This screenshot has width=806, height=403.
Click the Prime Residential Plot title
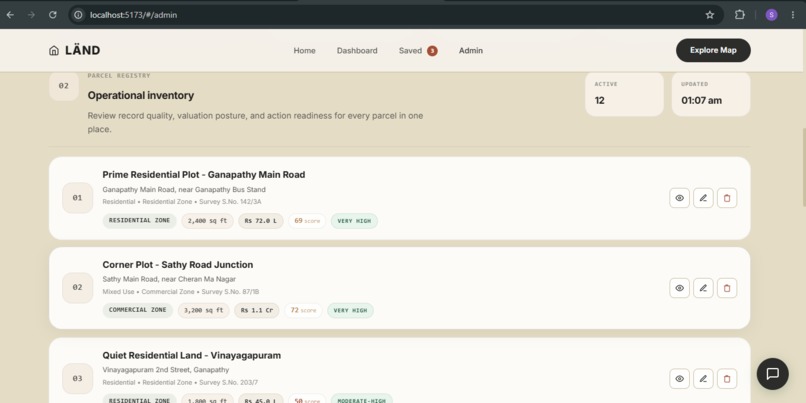click(204, 175)
